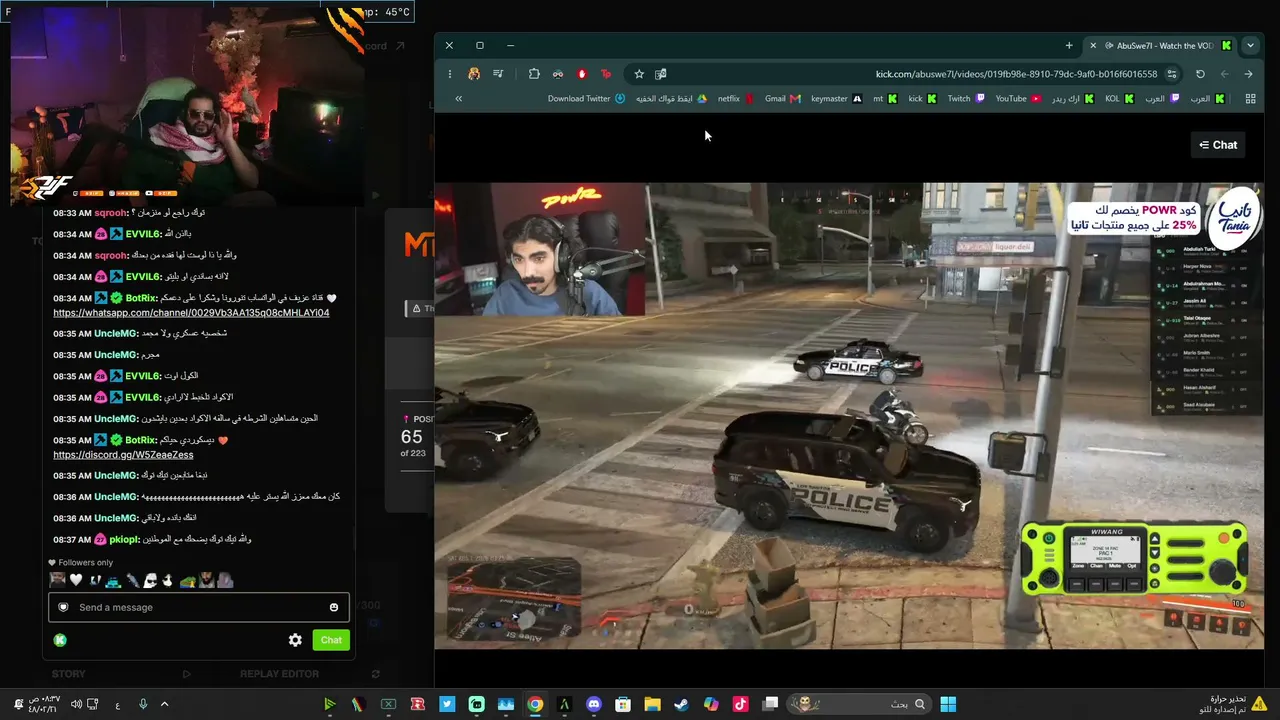Viewport: 1280px width, 720px height.
Task: Click the Windows Start button
Action: pyautogui.click(x=948, y=704)
